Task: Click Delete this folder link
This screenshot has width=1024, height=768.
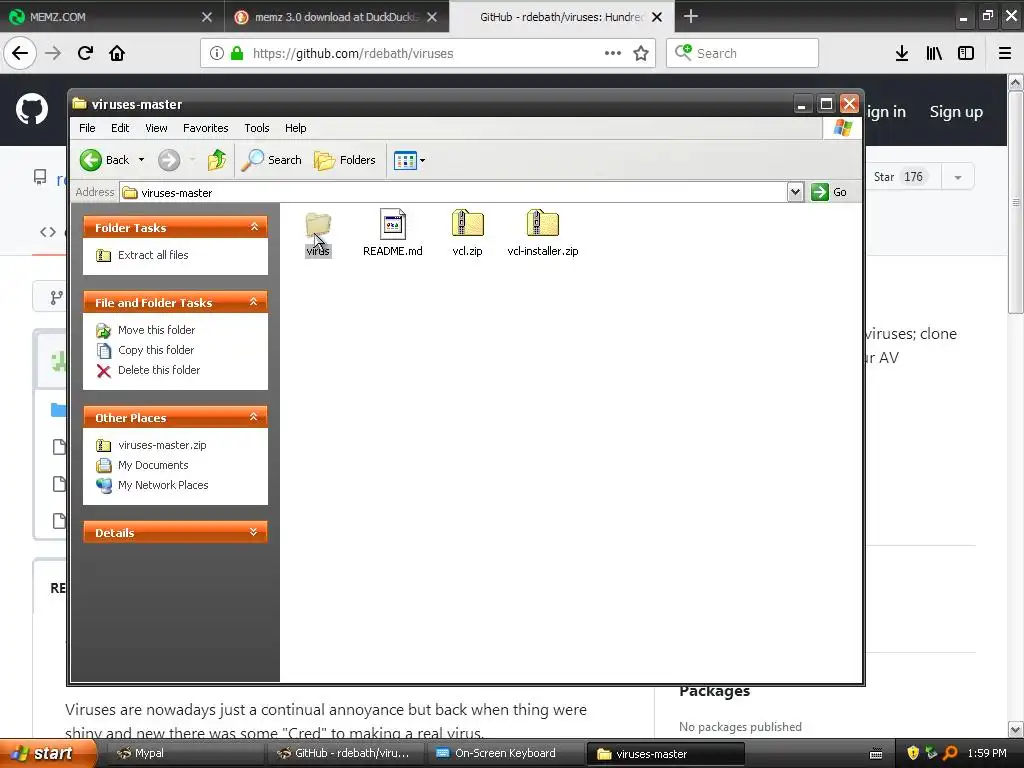Action: click(x=159, y=370)
